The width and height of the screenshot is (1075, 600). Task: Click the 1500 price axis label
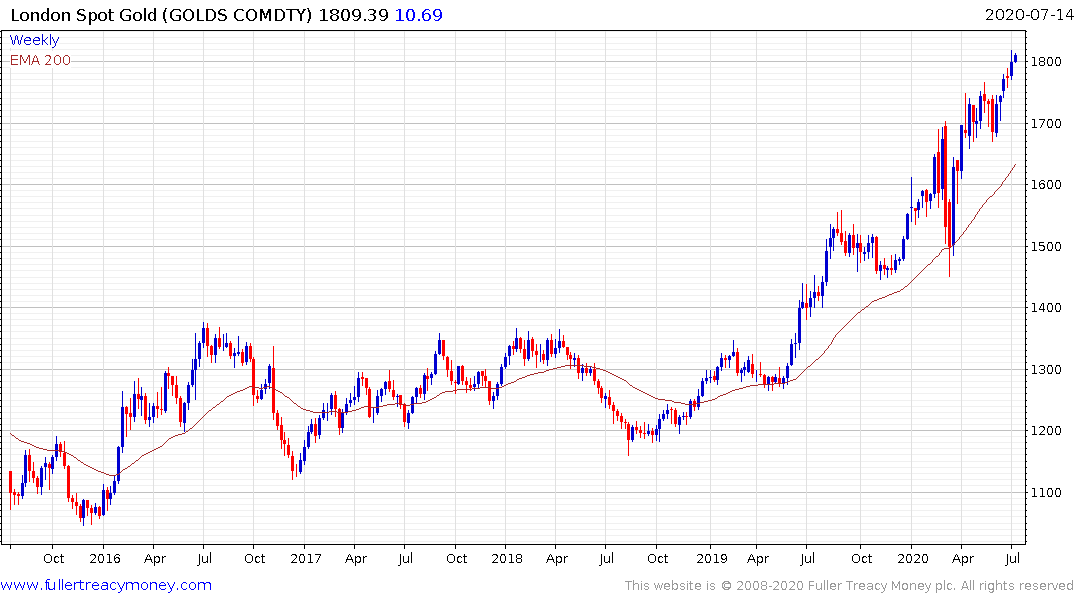click(1046, 246)
